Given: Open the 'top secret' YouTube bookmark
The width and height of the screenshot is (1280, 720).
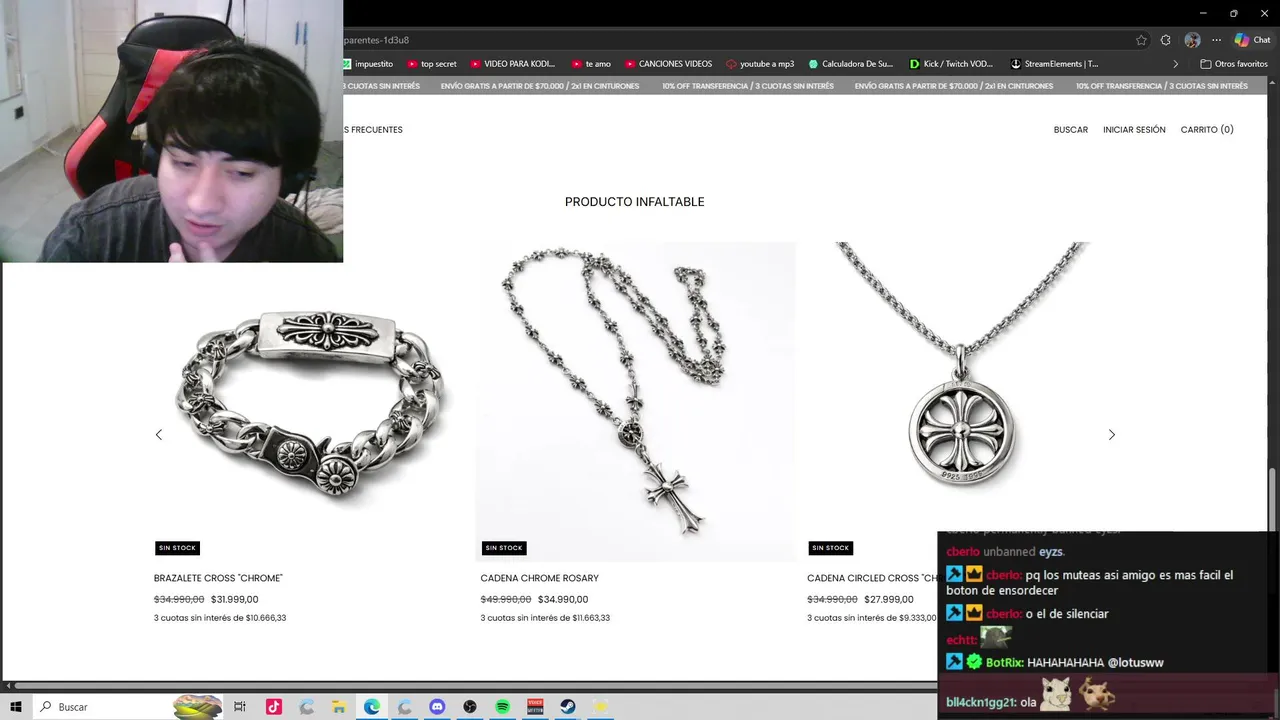Looking at the screenshot, I should click(432, 64).
